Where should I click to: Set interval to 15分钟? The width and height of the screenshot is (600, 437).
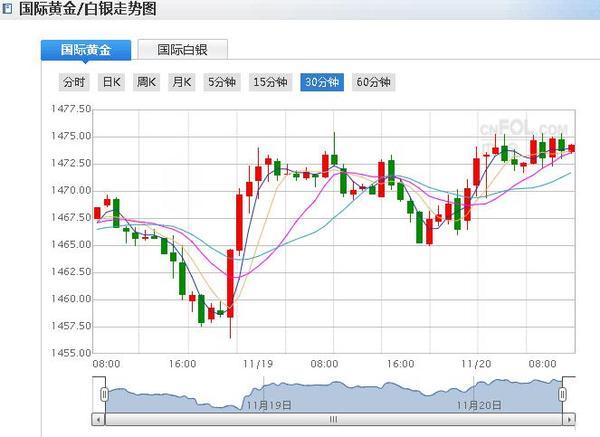(x=269, y=82)
